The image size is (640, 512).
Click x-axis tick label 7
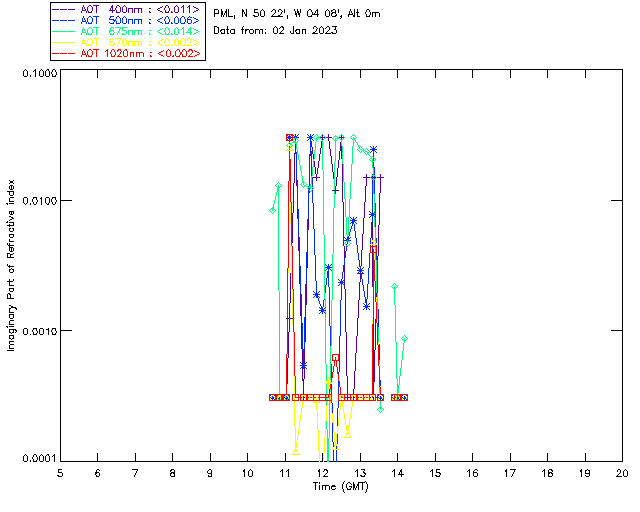pyautogui.click(x=135, y=473)
